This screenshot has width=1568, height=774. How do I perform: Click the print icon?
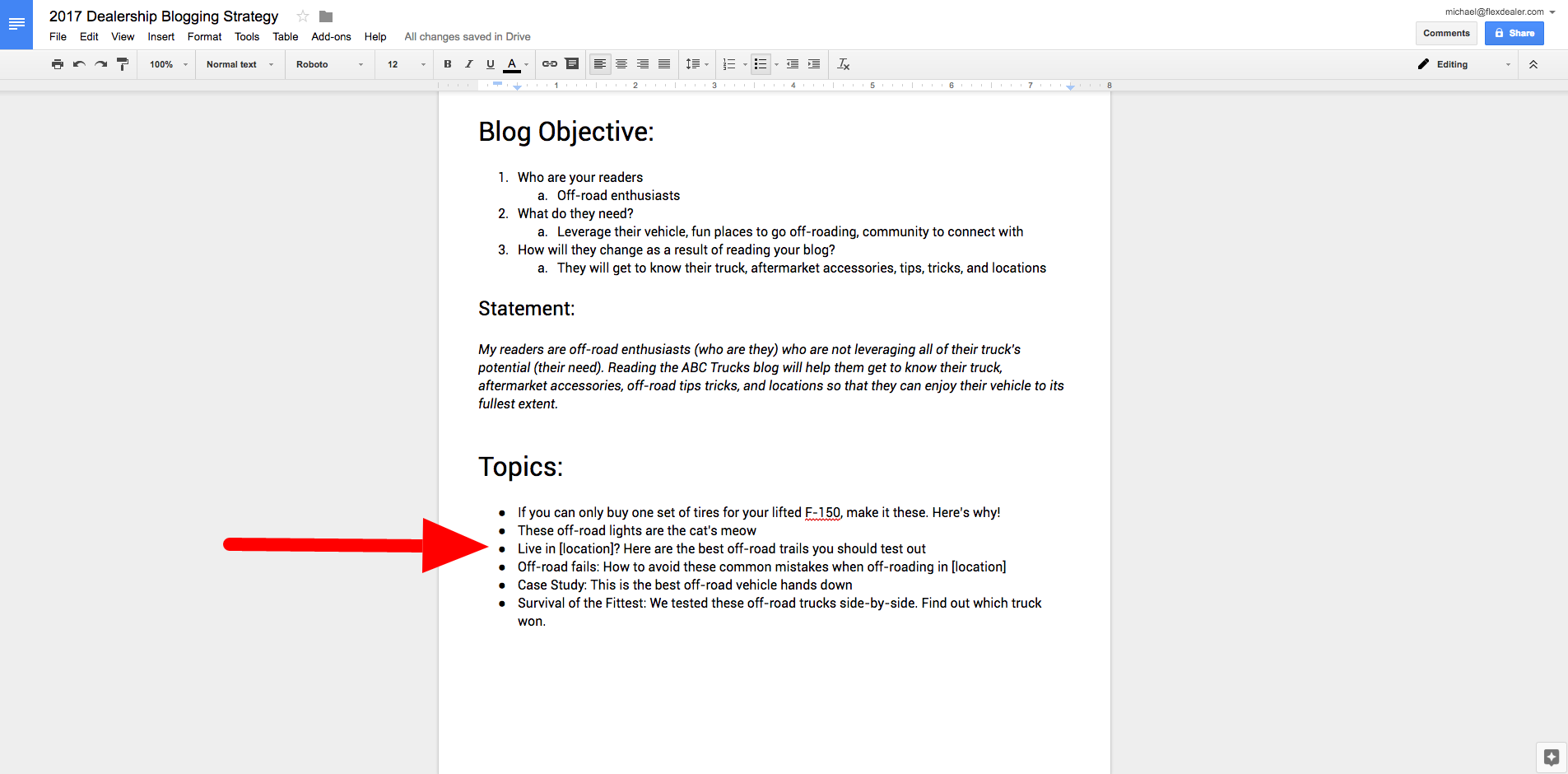(x=57, y=64)
